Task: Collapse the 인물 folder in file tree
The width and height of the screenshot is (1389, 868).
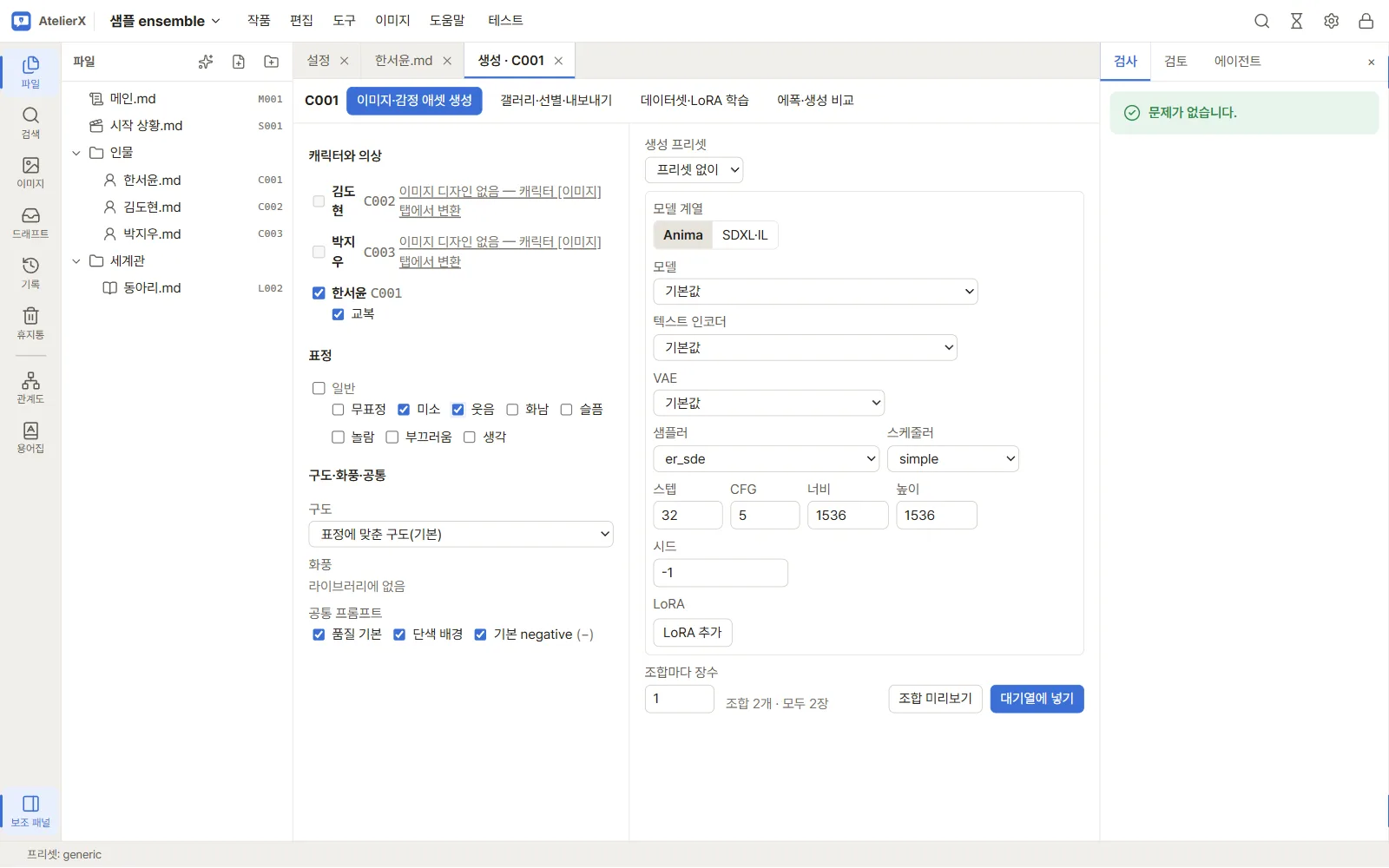Action: tap(76, 153)
